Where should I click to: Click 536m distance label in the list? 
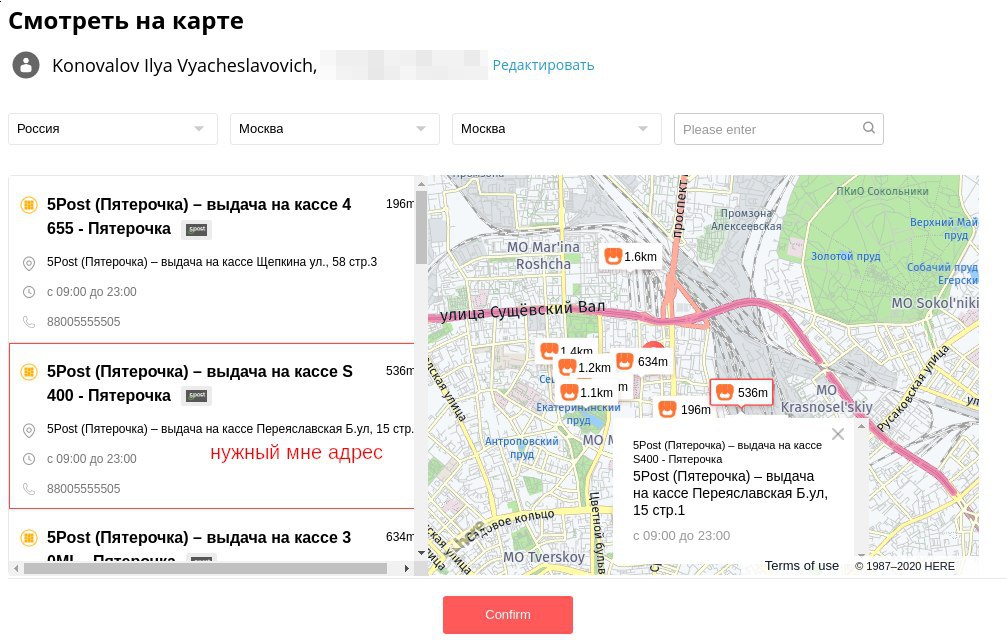pyautogui.click(x=399, y=371)
